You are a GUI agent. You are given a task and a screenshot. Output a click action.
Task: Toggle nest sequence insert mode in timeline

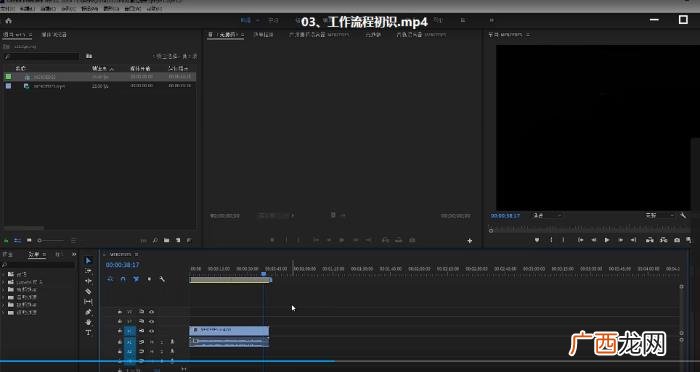pos(110,279)
